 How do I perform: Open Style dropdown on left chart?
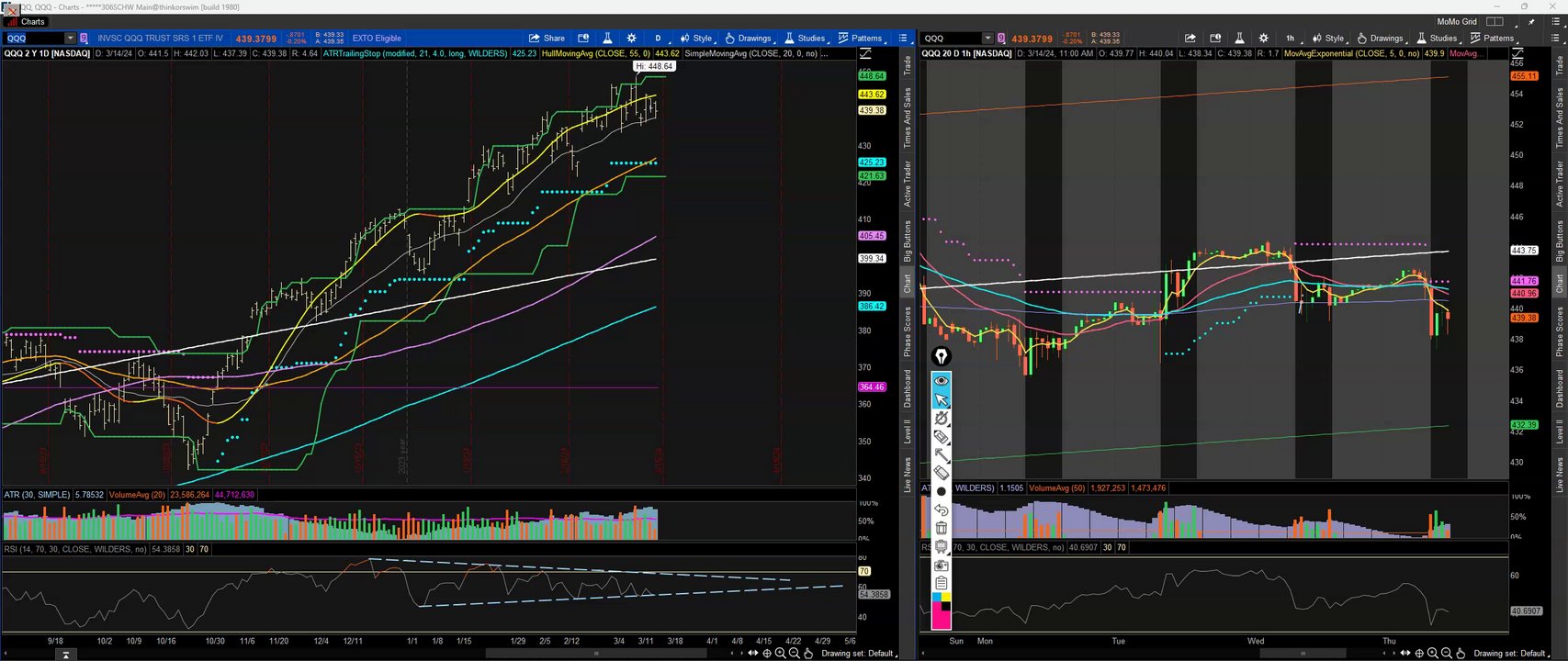[x=696, y=39]
